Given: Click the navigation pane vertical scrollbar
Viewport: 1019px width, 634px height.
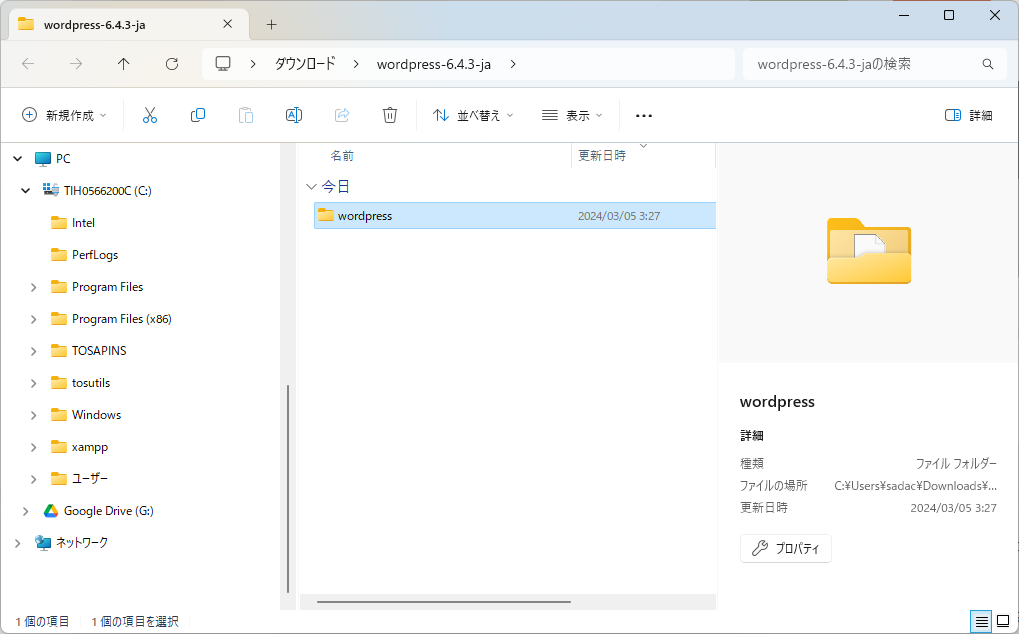Looking at the screenshot, I should [288, 488].
